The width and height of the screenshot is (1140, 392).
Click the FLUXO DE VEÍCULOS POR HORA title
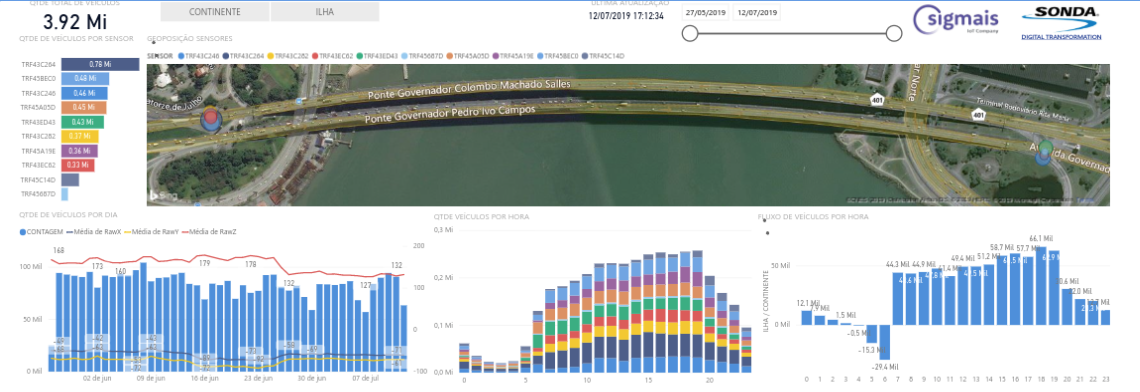[813, 217]
